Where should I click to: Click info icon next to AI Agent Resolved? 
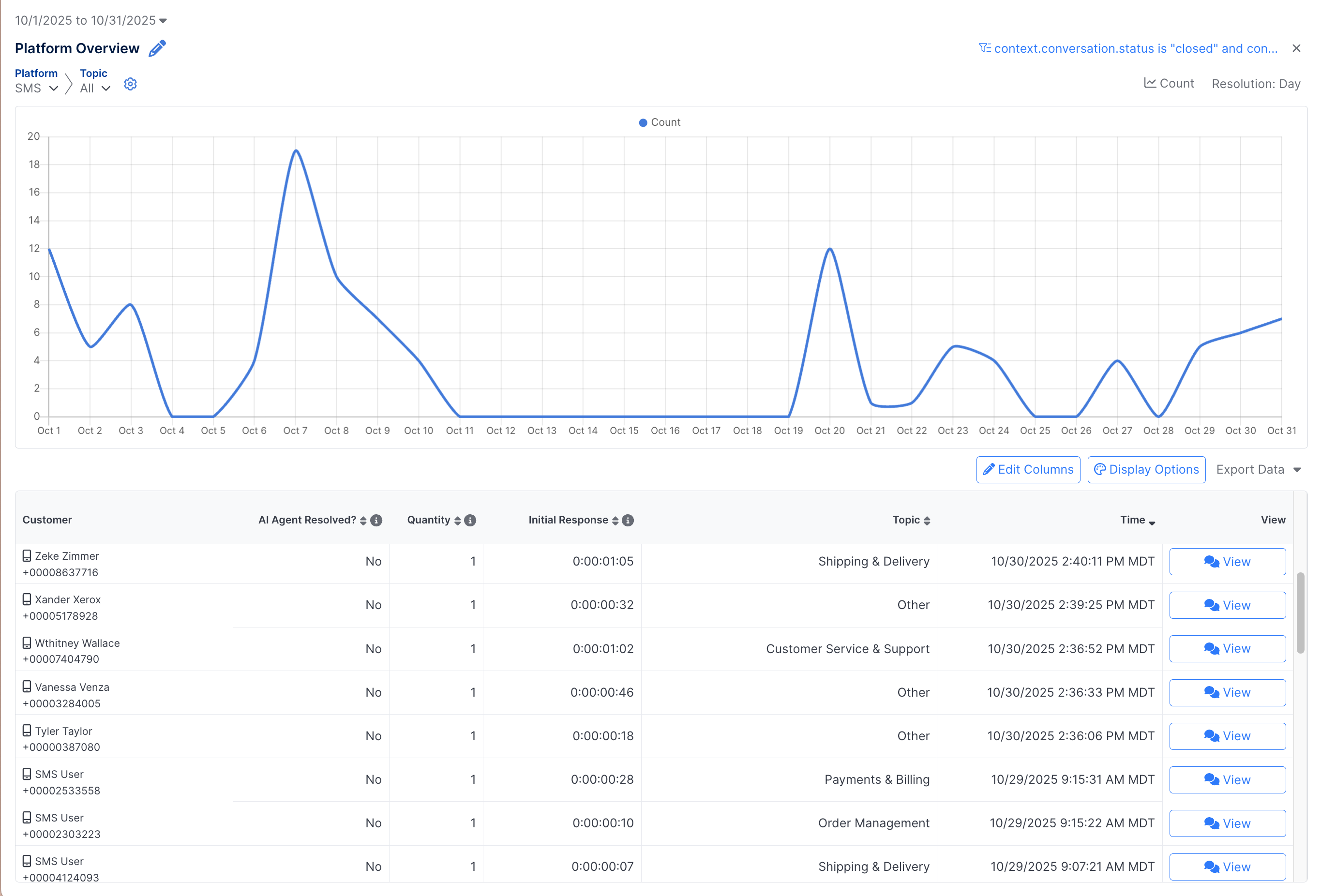(x=376, y=521)
